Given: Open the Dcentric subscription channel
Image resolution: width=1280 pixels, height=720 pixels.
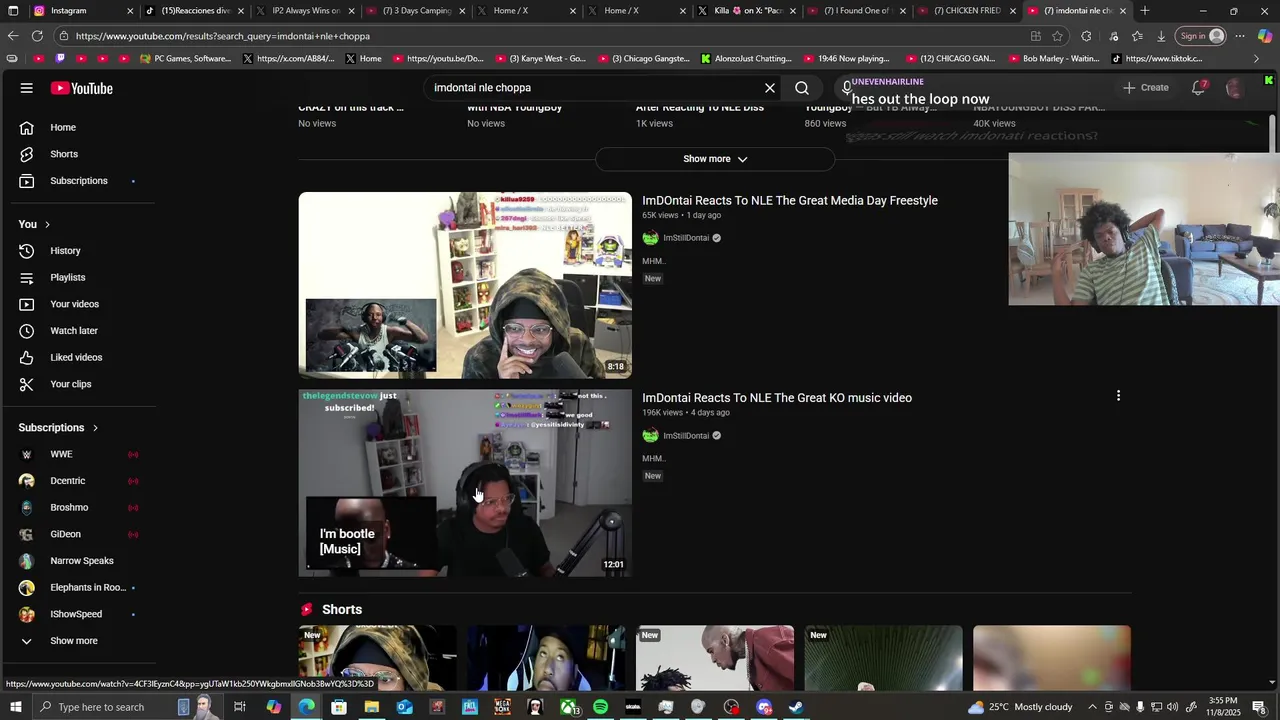Looking at the screenshot, I should 68,481.
